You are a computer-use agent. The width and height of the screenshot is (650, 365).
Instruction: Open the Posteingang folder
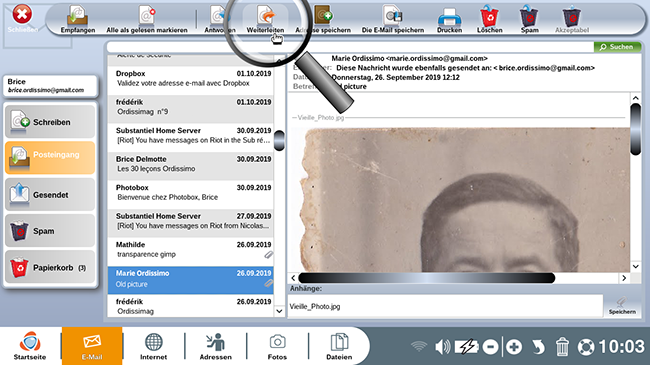pyautogui.click(x=50, y=157)
